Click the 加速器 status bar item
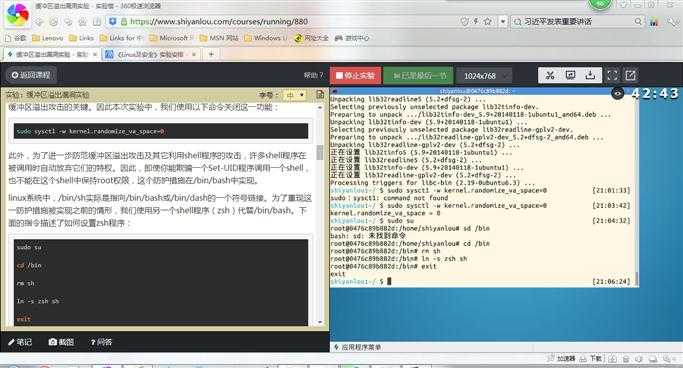Viewport: 683px width, 368px height. point(562,358)
